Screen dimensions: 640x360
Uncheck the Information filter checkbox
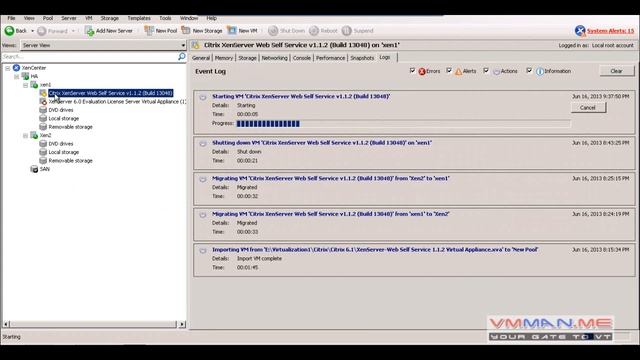click(529, 71)
